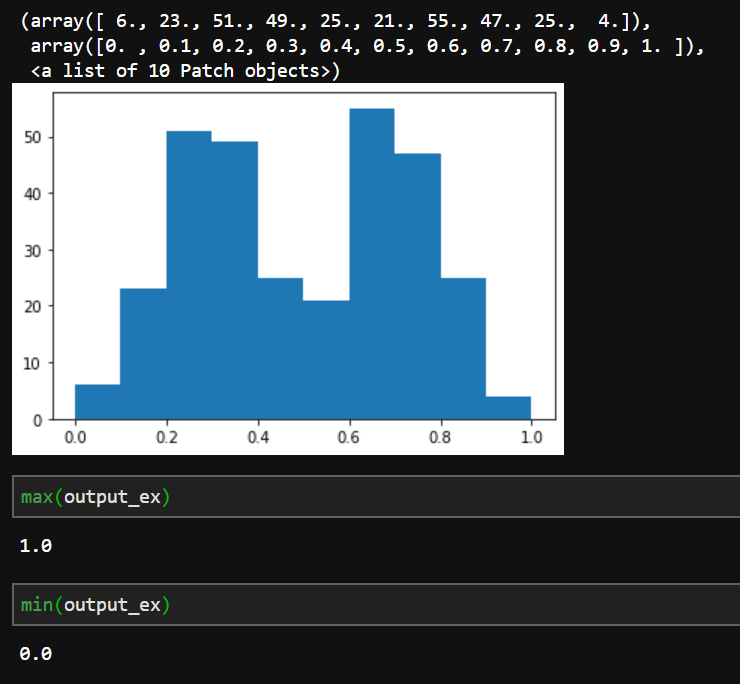Click the x-axis tick label 0.8

tap(440, 437)
